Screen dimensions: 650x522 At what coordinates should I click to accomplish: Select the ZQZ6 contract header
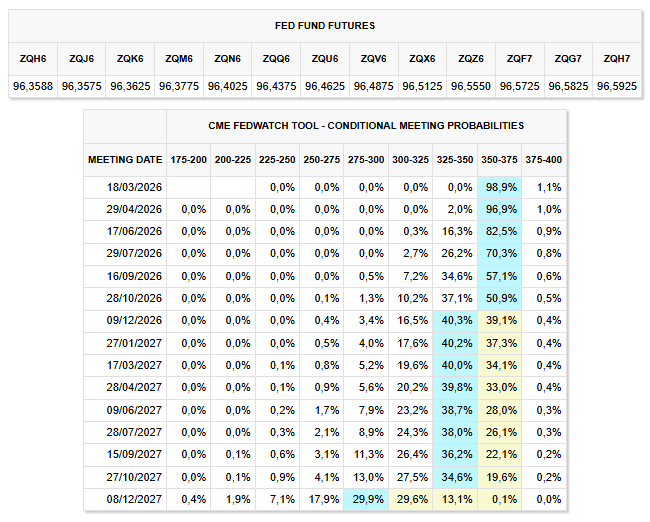[x=471, y=59]
